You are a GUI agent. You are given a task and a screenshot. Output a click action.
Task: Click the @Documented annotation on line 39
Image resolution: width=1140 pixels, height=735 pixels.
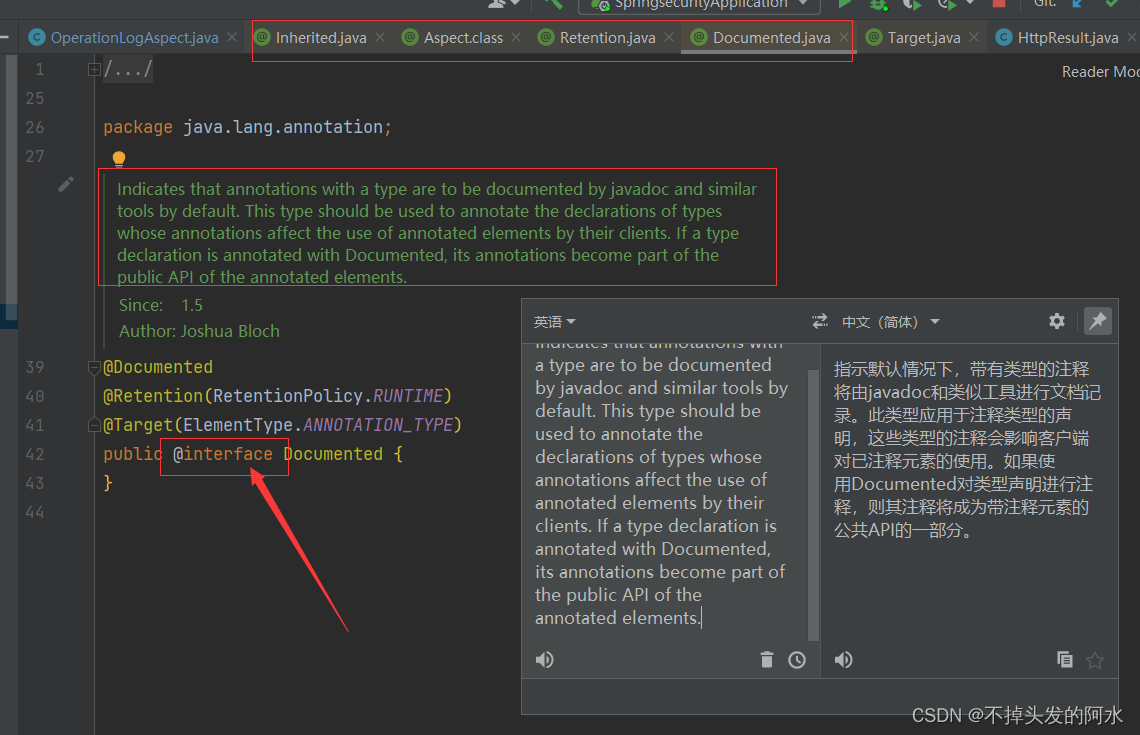pyautogui.click(x=158, y=367)
